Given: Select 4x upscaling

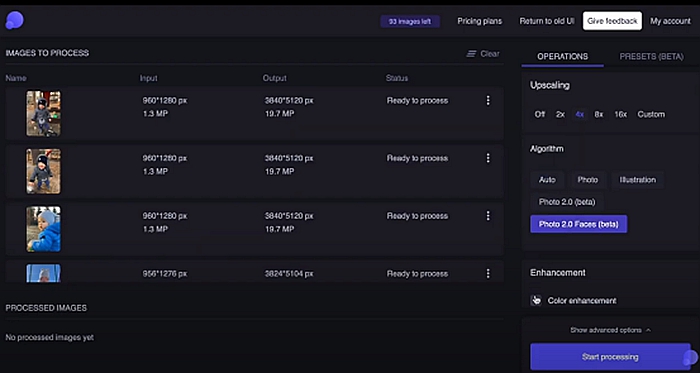Looking at the screenshot, I should [579, 114].
